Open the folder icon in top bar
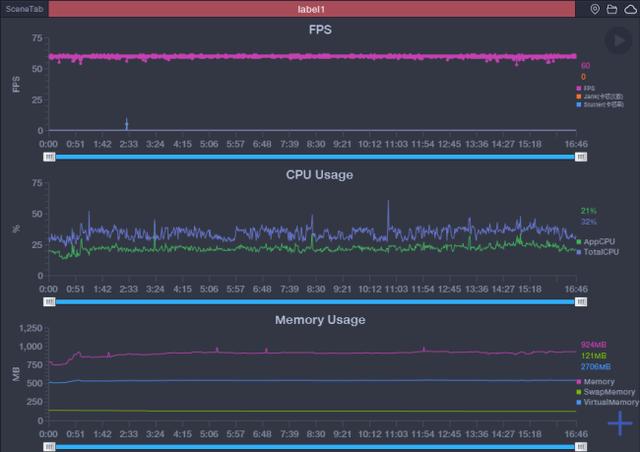This screenshot has height=452, width=640. coord(611,9)
